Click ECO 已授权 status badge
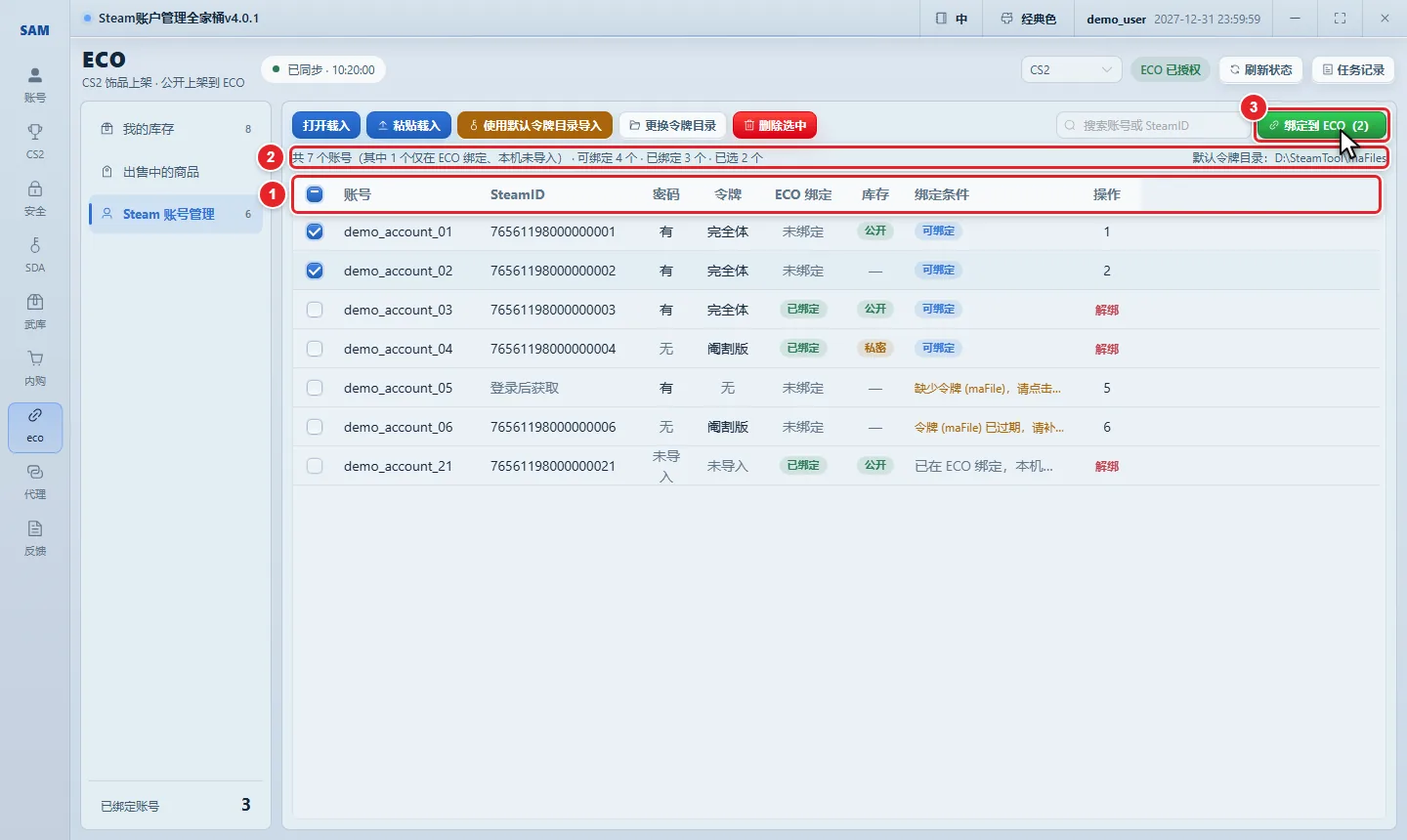 pyautogui.click(x=1171, y=69)
